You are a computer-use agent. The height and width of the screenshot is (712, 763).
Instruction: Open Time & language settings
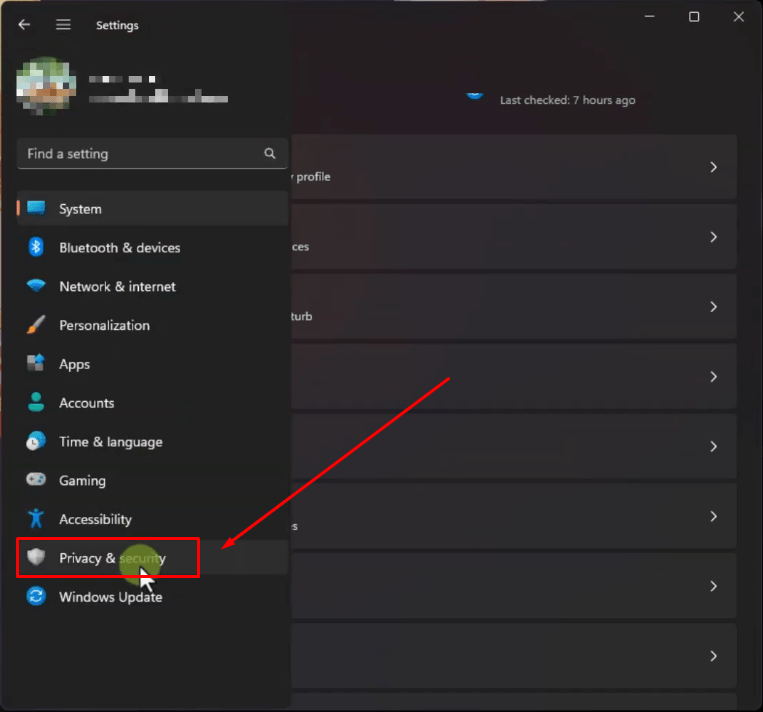(x=153, y=442)
